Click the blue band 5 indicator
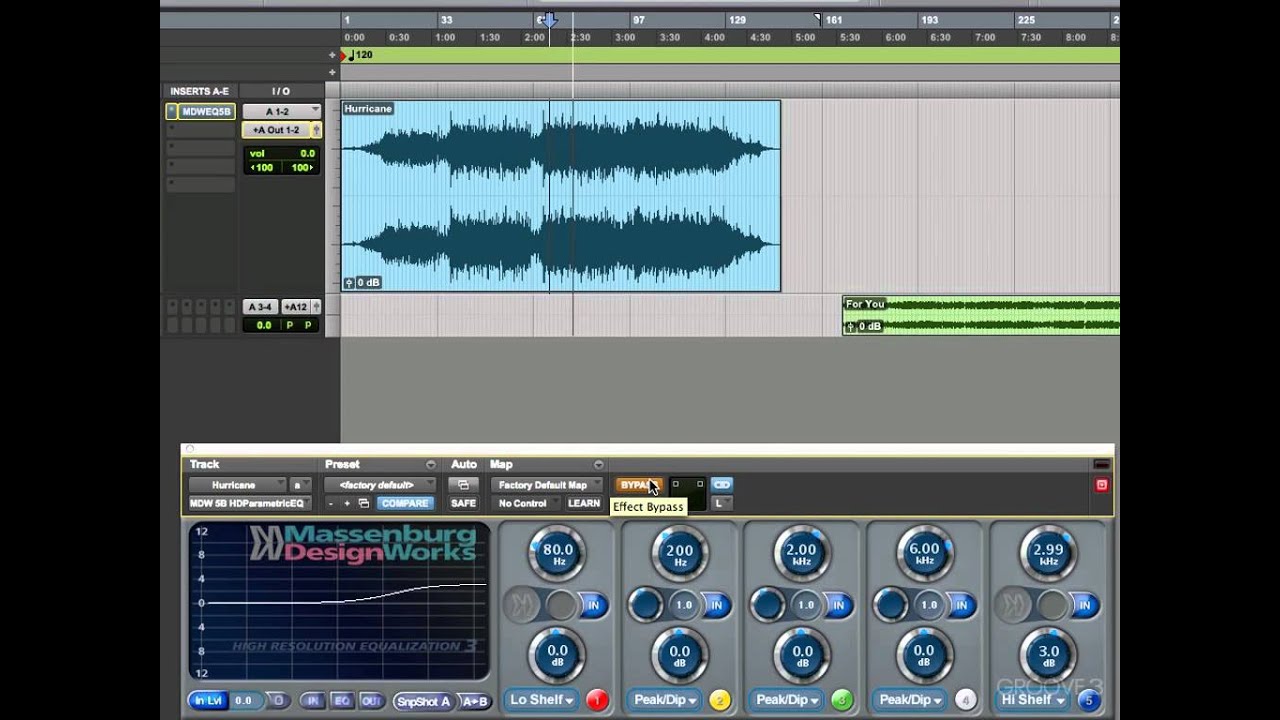The height and width of the screenshot is (720, 1280). click(1089, 700)
